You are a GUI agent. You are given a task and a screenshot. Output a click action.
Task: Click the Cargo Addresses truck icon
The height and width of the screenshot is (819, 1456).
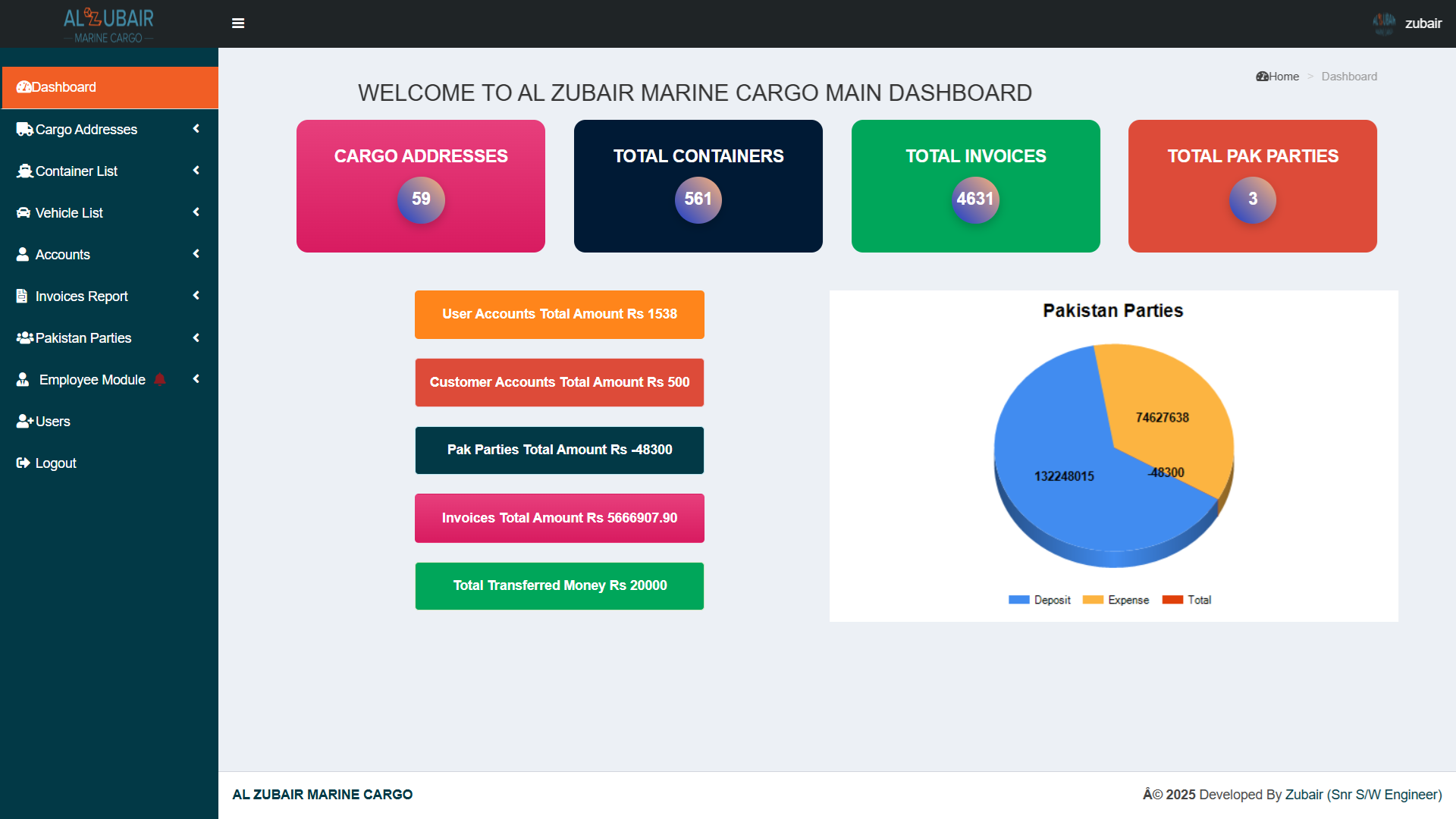pyautogui.click(x=23, y=129)
